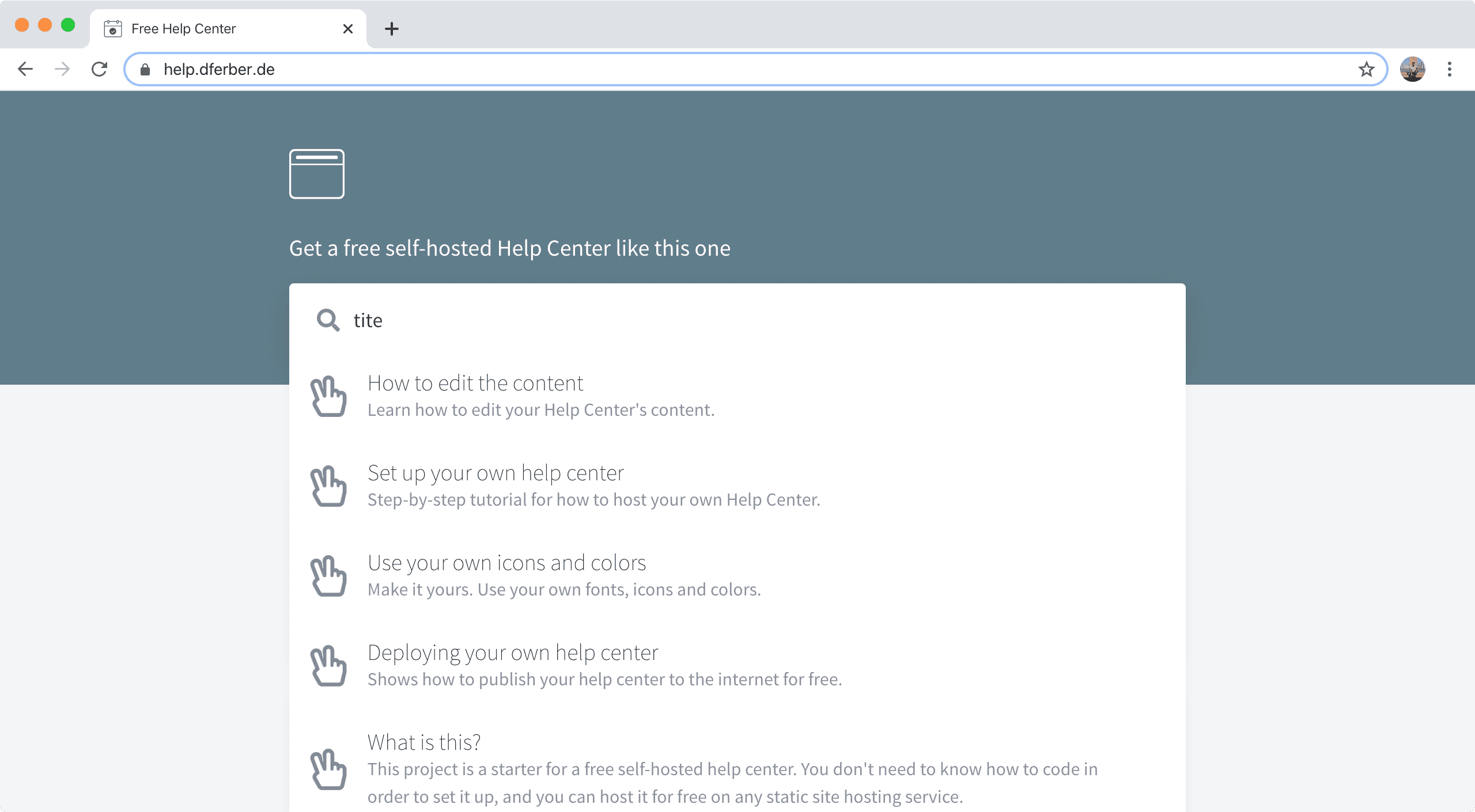This screenshot has height=812, width=1475.
Task: Reload the page
Action: coord(100,70)
